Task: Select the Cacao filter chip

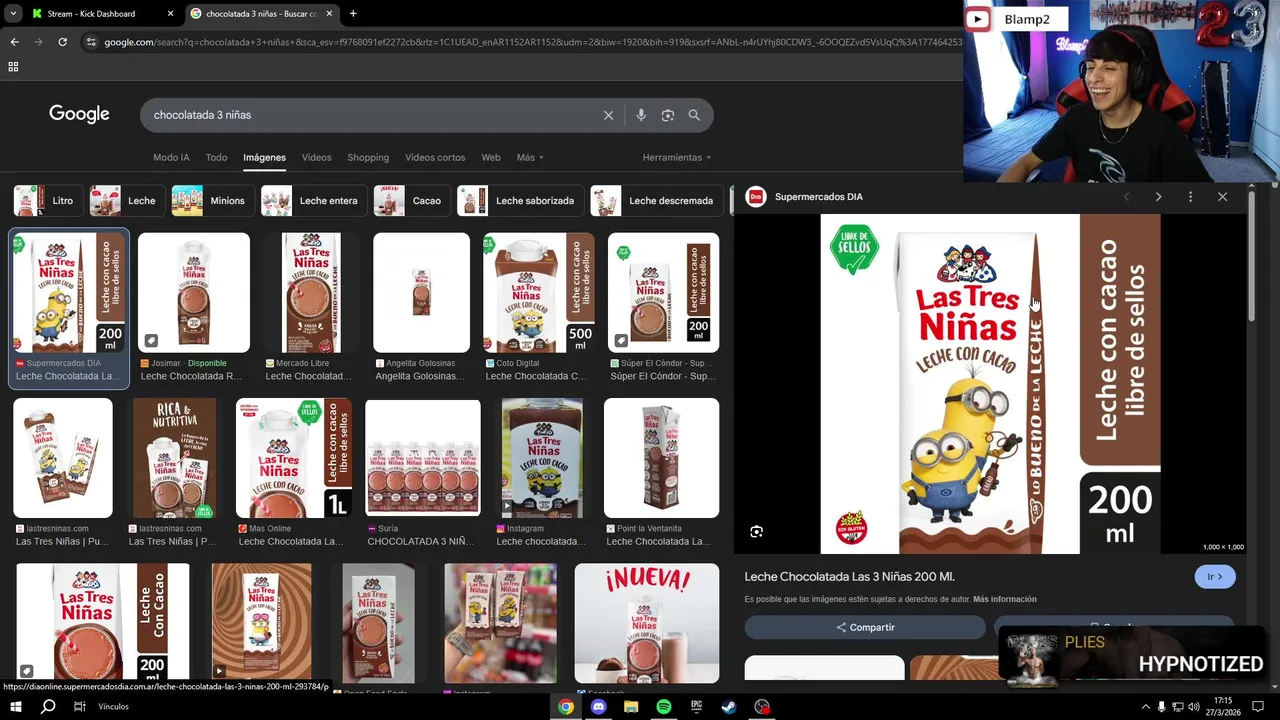Action: tap(411, 201)
